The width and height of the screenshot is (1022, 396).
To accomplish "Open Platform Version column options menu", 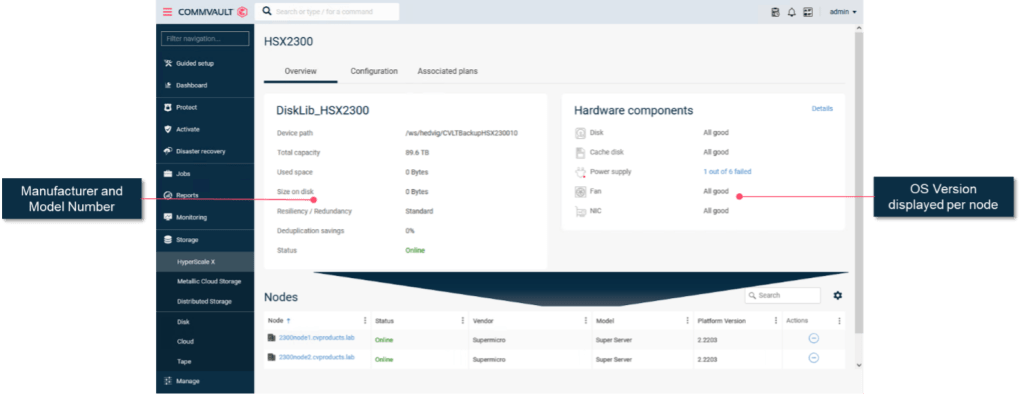I will [776, 321].
